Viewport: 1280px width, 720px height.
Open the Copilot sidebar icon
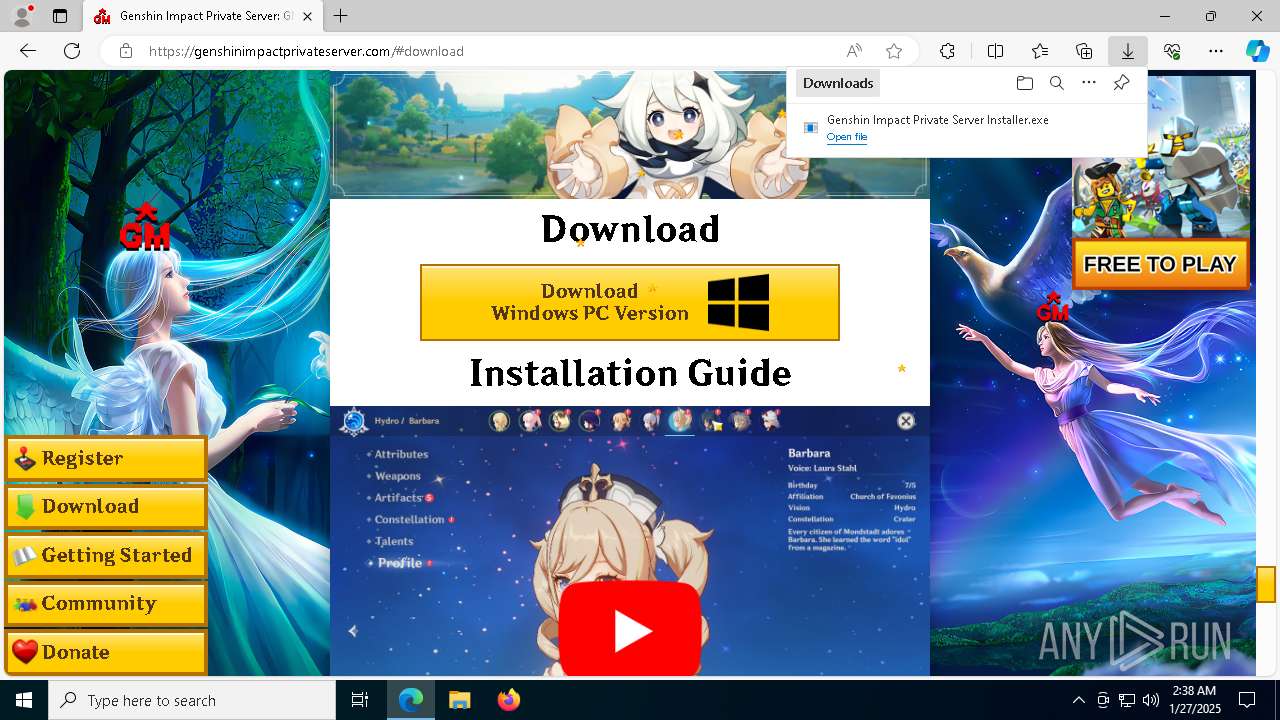(x=1257, y=51)
